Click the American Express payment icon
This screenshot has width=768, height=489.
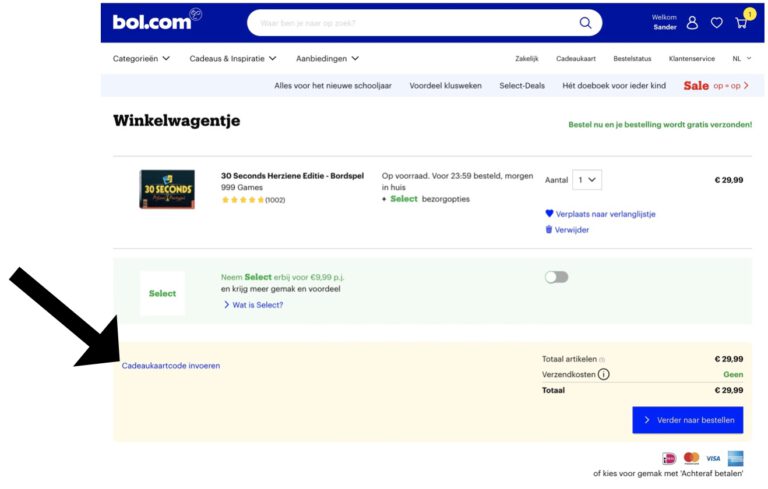(735, 459)
